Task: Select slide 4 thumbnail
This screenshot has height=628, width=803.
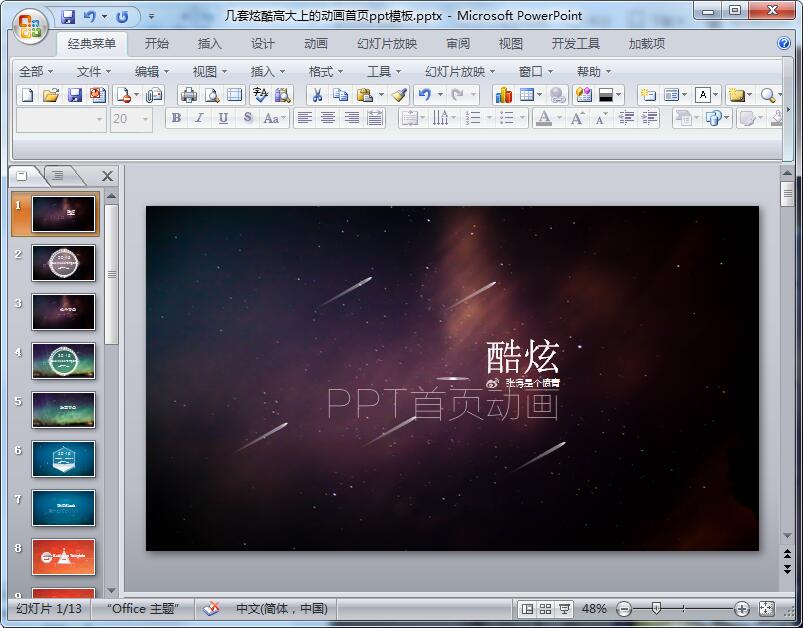Action: tap(64, 361)
